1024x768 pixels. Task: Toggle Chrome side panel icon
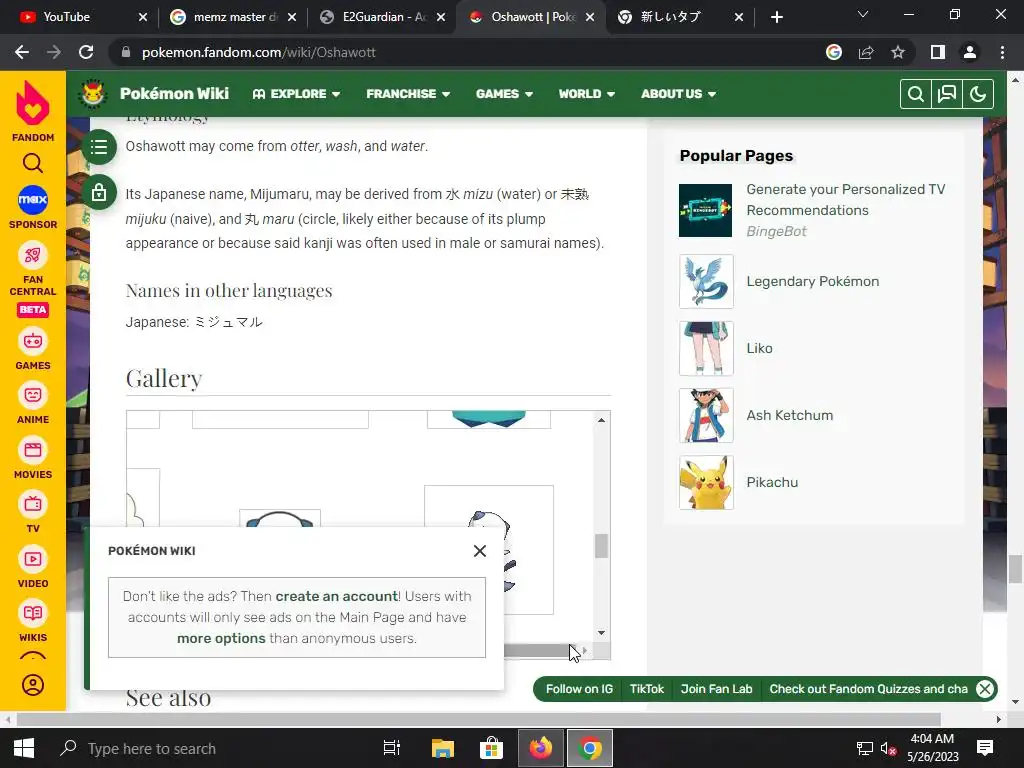click(x=938, y=52)
